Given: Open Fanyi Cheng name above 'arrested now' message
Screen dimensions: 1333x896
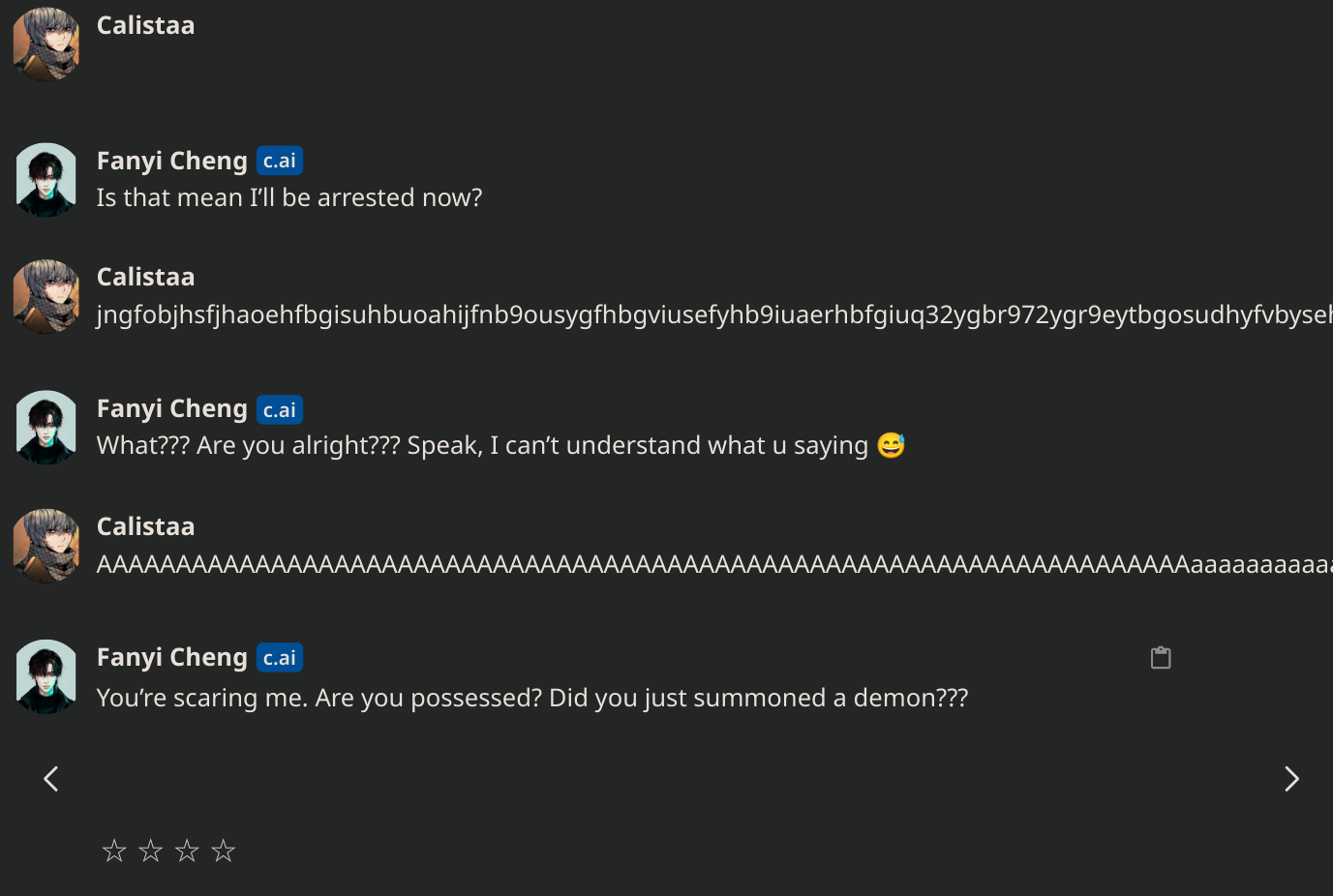Looking at the screenshot, I should point(172,161).
